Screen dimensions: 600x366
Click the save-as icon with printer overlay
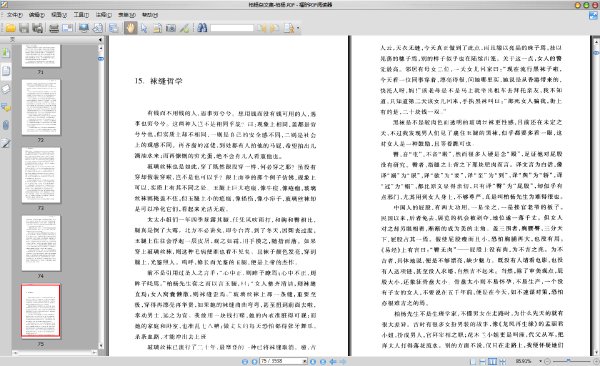click(37, 28)
